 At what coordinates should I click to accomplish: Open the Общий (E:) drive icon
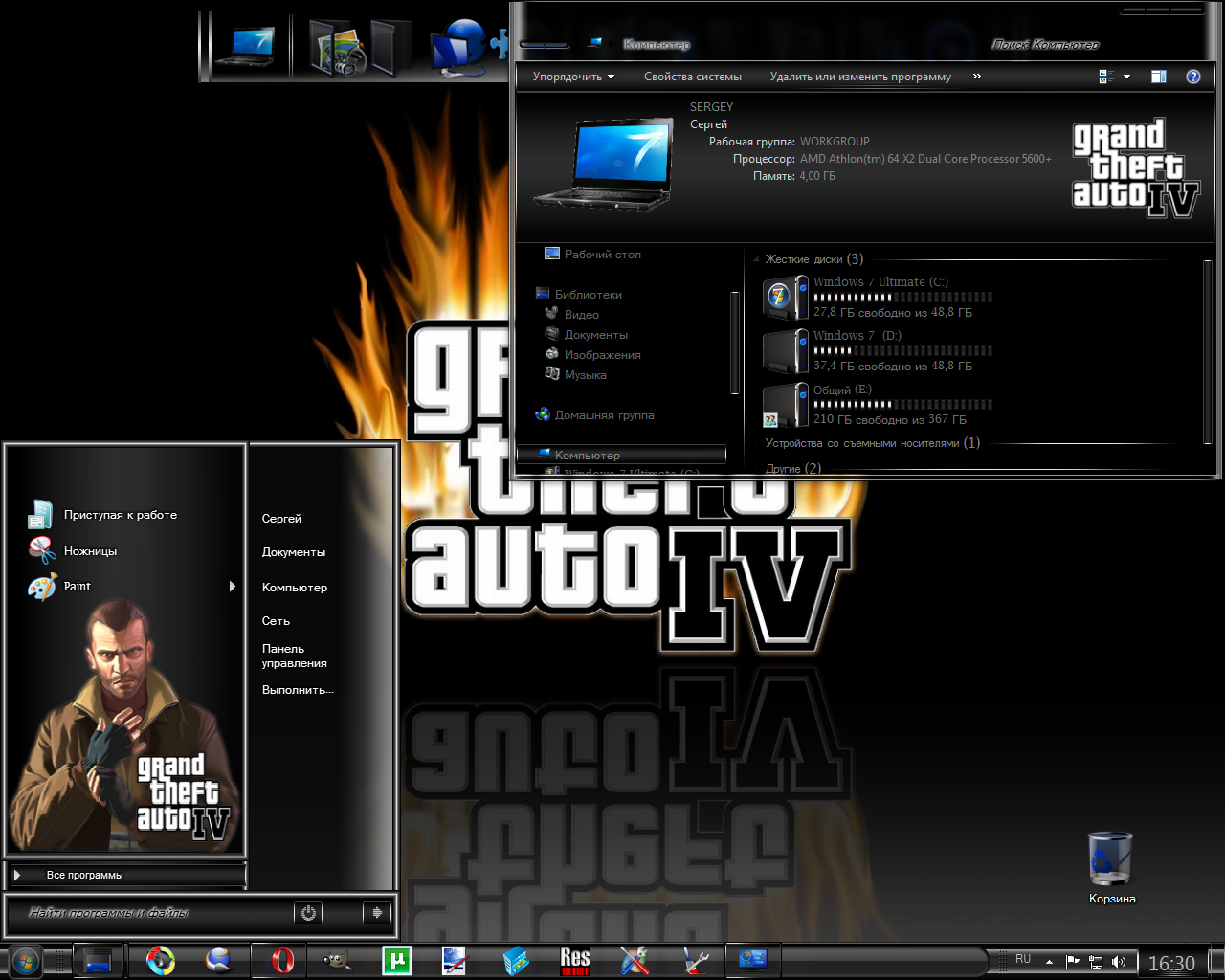point(786,404)
